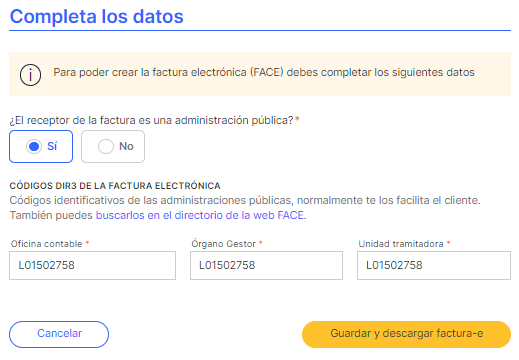The width and height of the screenshot is (519, 360).
Task: Click the Sí option label text
Action: coord(52,146)
